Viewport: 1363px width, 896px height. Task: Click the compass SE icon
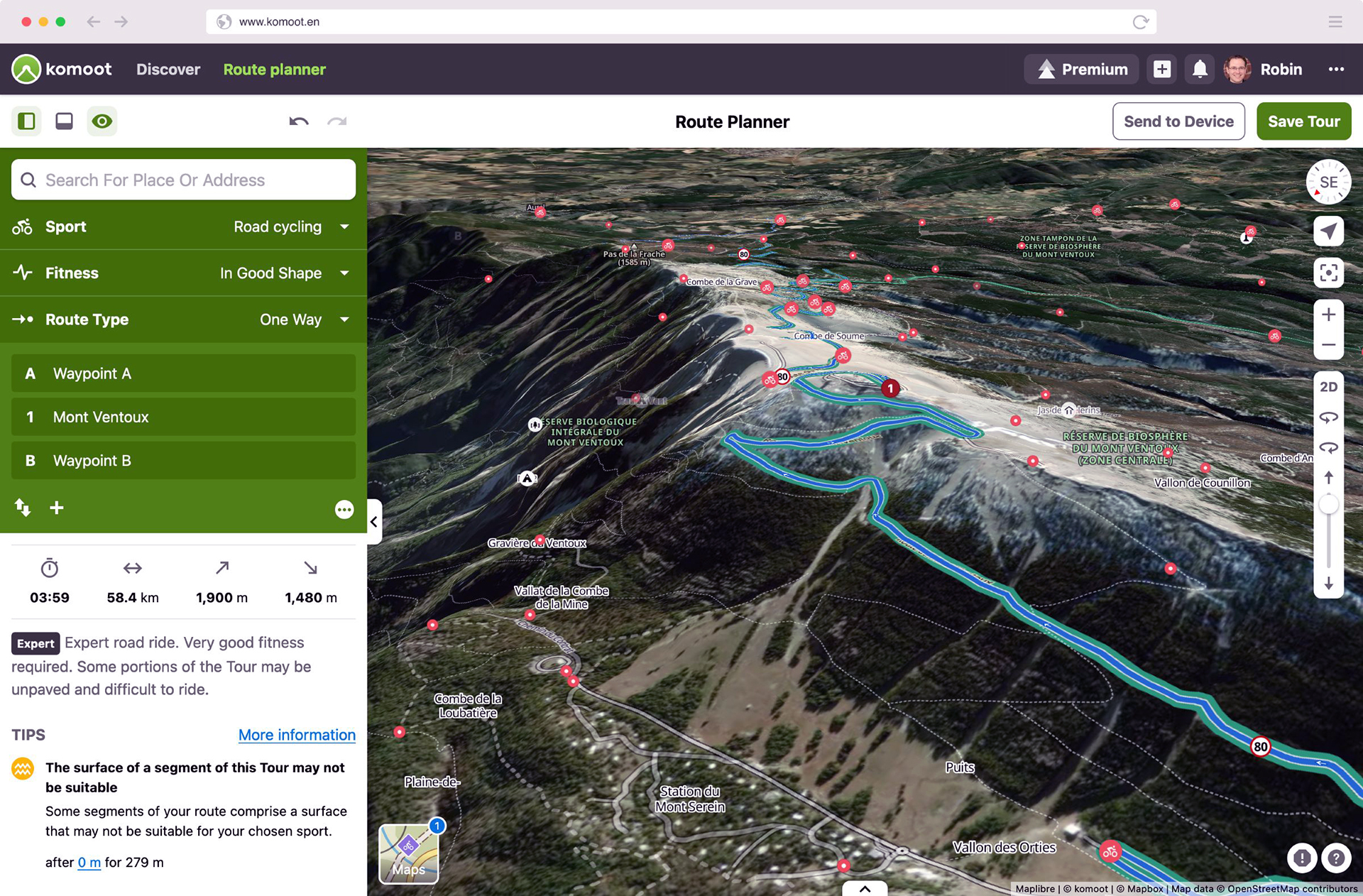[1328, 182]
